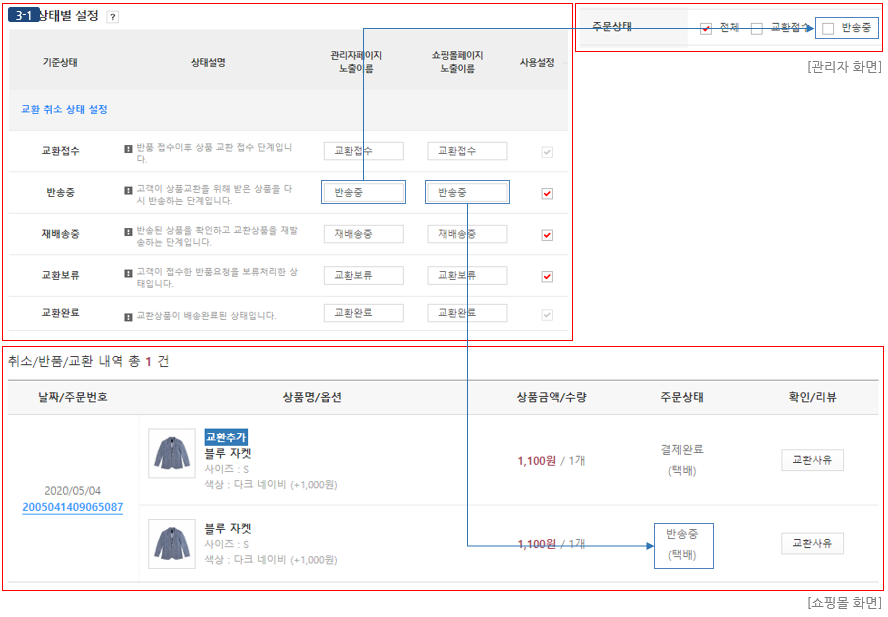Edit admin page name for 교환보류
888x617 pixels.
[364, 275]
